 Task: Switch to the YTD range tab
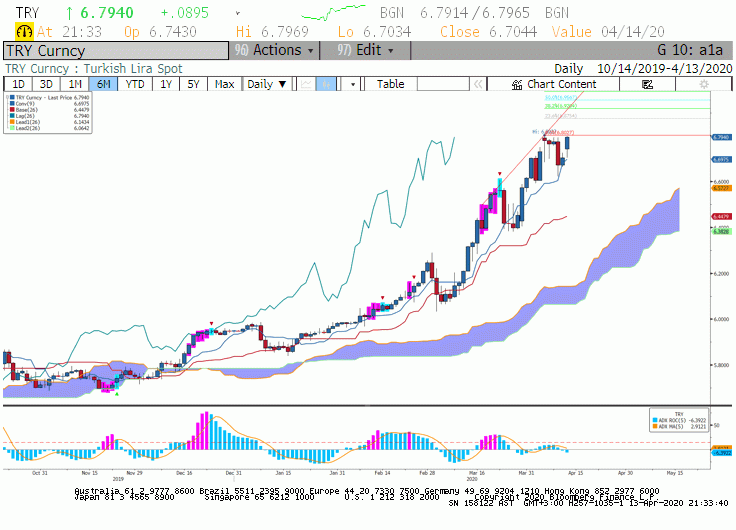coord(135,84)
